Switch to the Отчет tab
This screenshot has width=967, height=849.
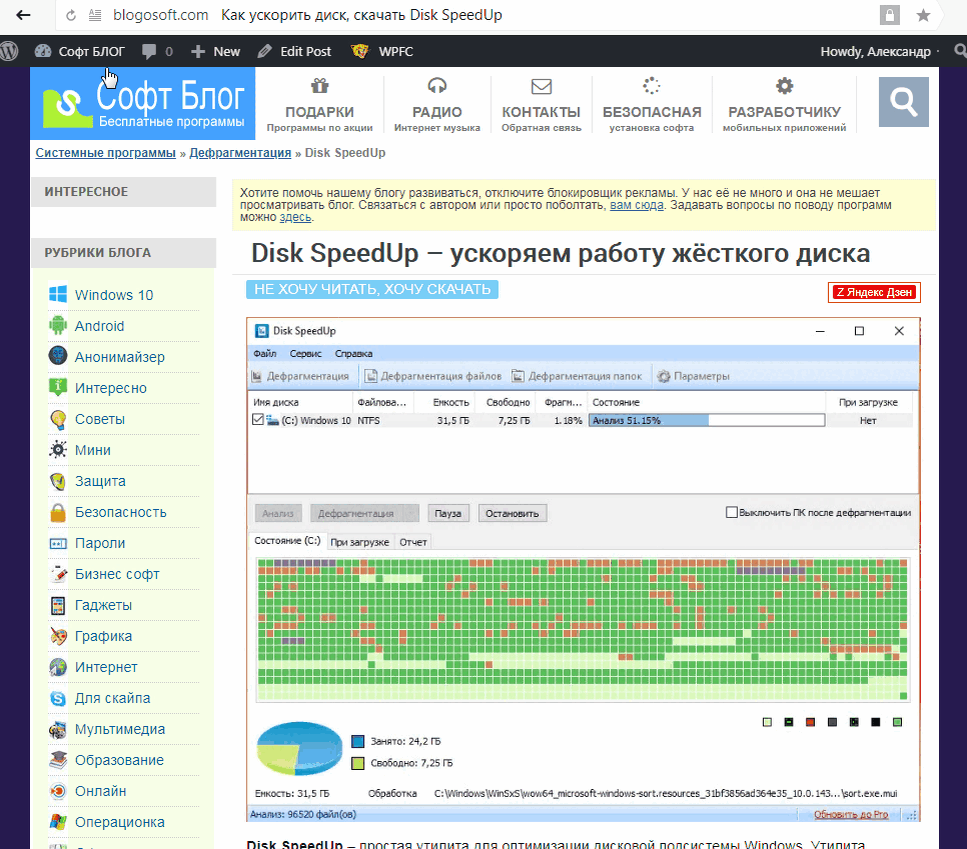(x=413, y=542)
